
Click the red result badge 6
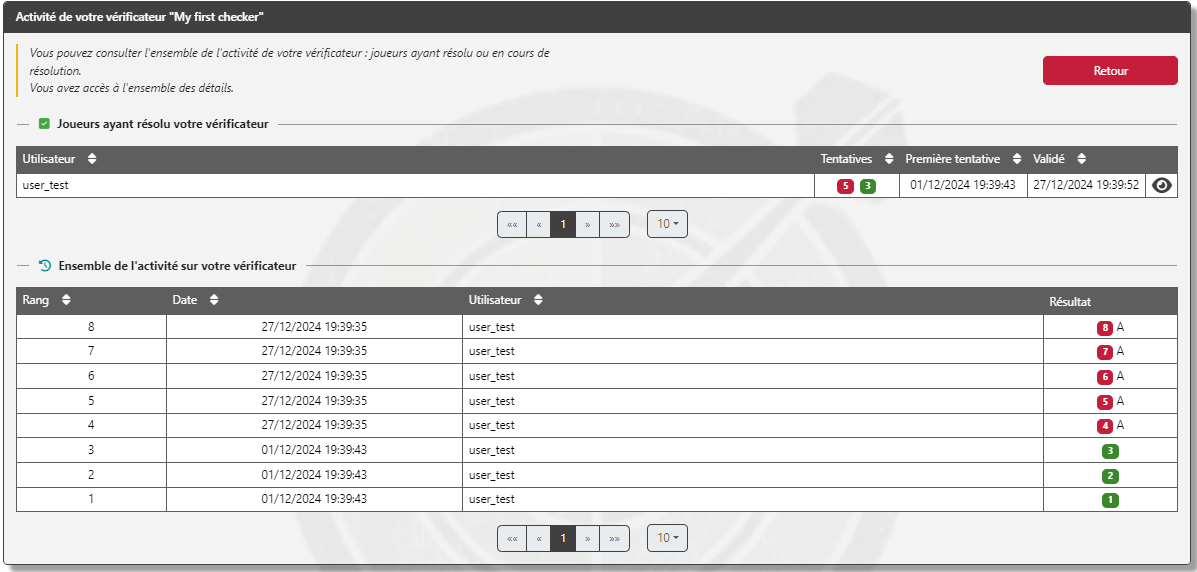coord(1105,377)
